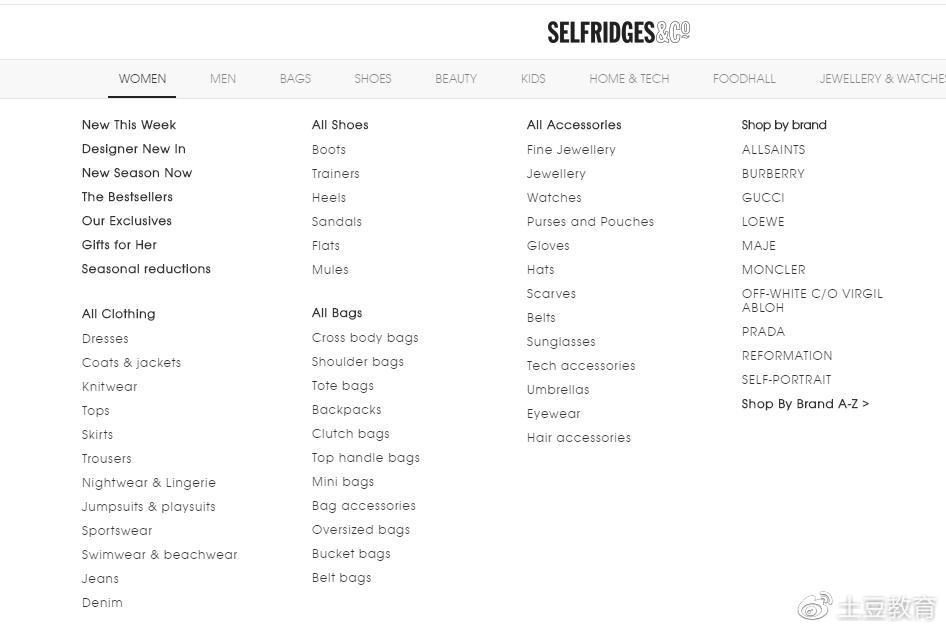Screen dimensions: 946x630
Task: Select the HOME & TECH tab
Action: click(x=629, y=79)
